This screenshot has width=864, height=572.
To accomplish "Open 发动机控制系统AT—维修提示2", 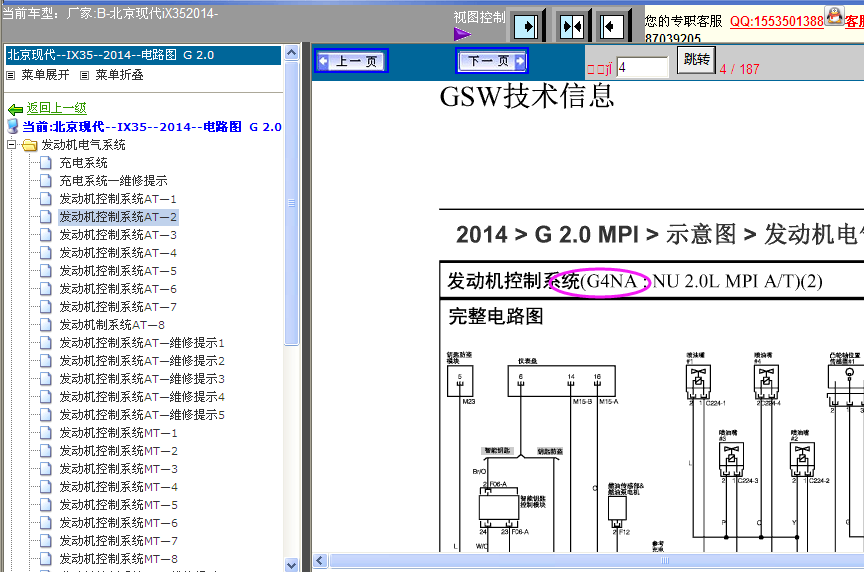I will click(x=142, y=361).
